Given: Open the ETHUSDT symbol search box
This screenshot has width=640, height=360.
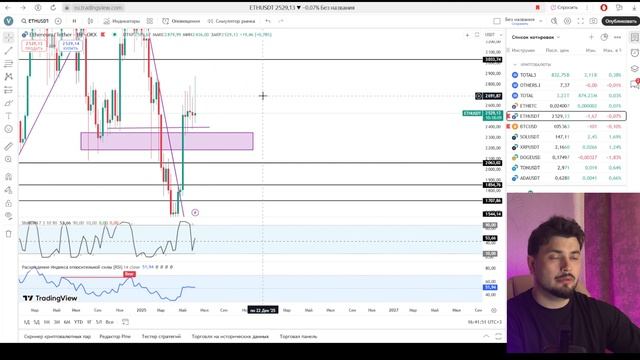Looking at the screenshot, I should point(36,21).
